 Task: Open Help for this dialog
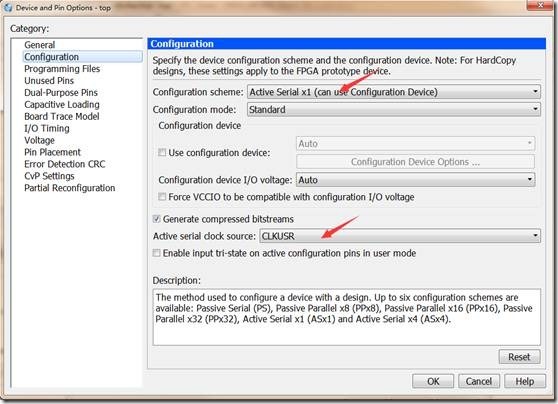pos(525,381)
